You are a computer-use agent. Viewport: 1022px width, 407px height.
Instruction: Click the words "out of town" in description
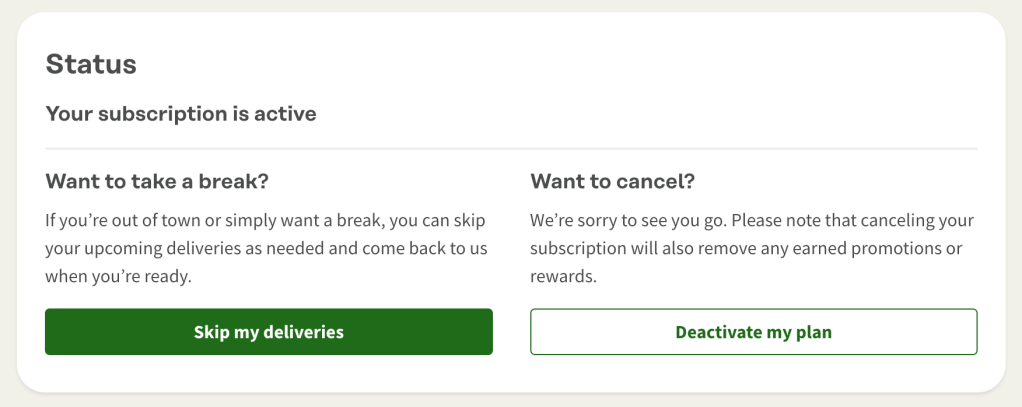coord(144,219)
